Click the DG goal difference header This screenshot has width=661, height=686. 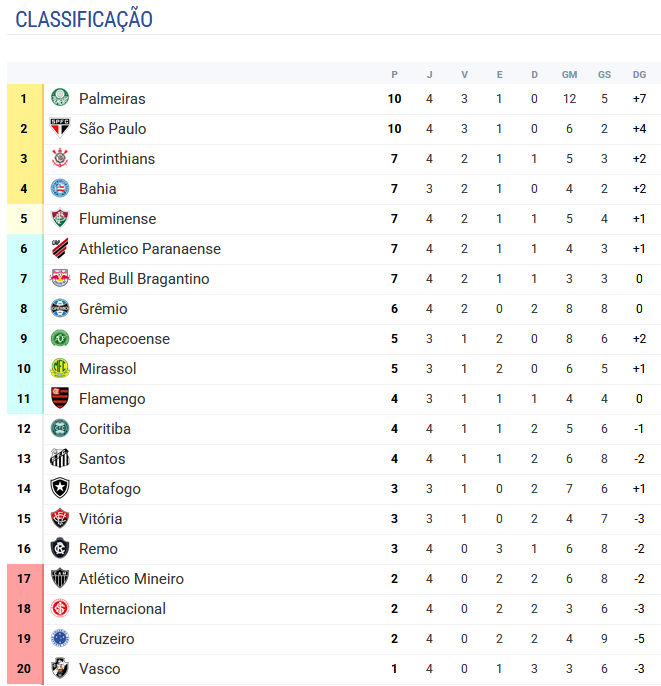[639, 75]
